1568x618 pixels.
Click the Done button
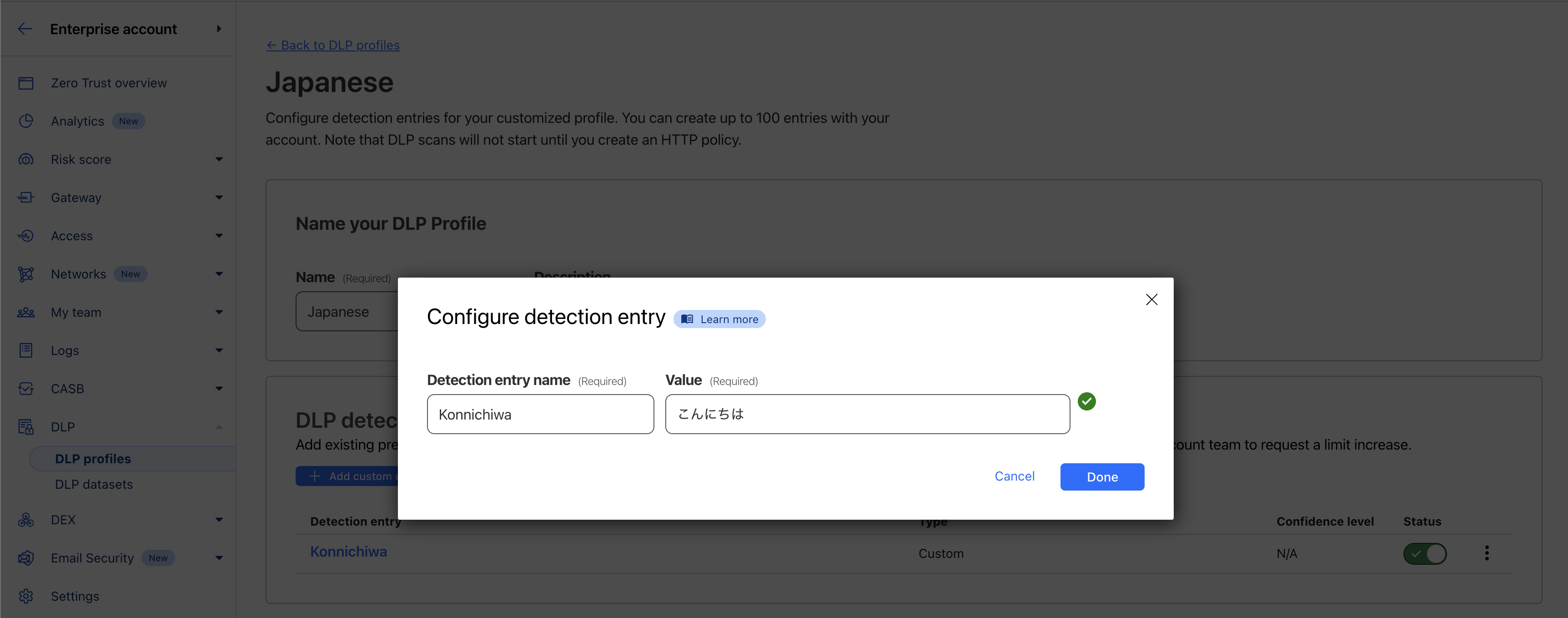click(x=1102, y=477)
